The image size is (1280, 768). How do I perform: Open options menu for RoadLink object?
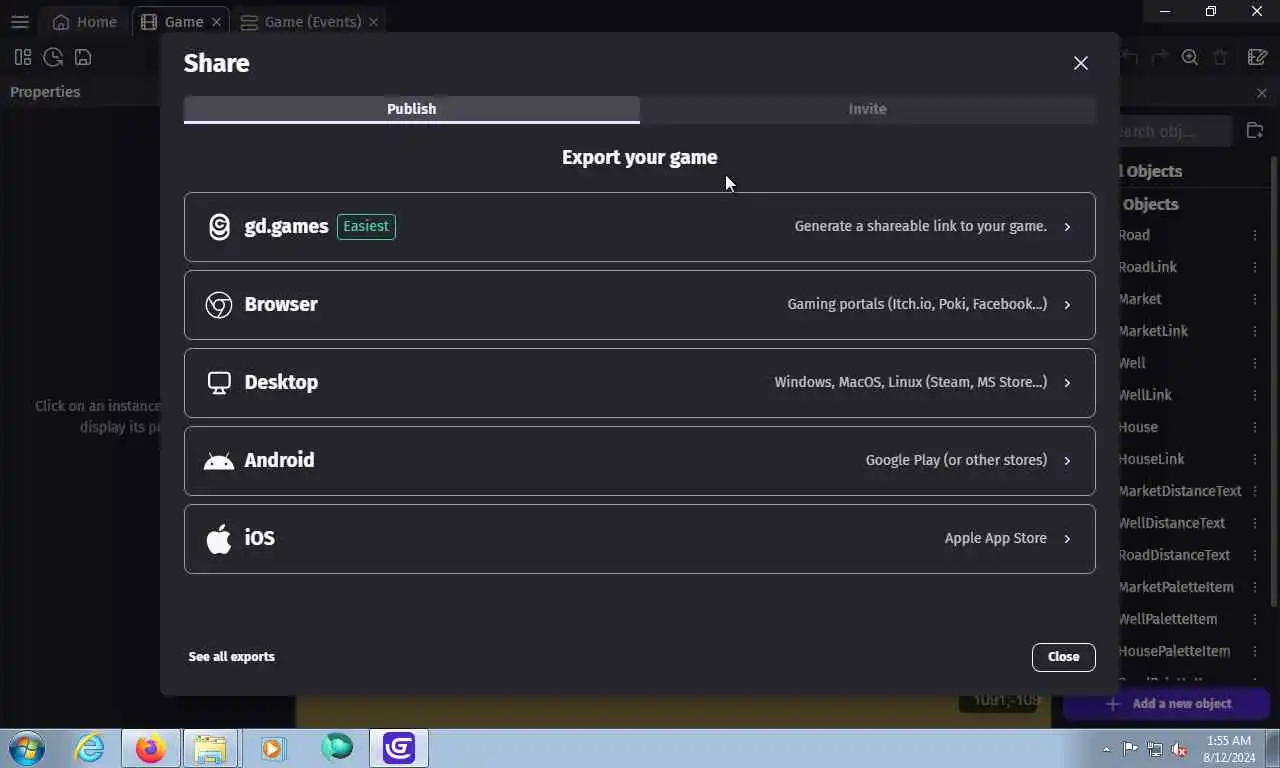click(1255, 267)
